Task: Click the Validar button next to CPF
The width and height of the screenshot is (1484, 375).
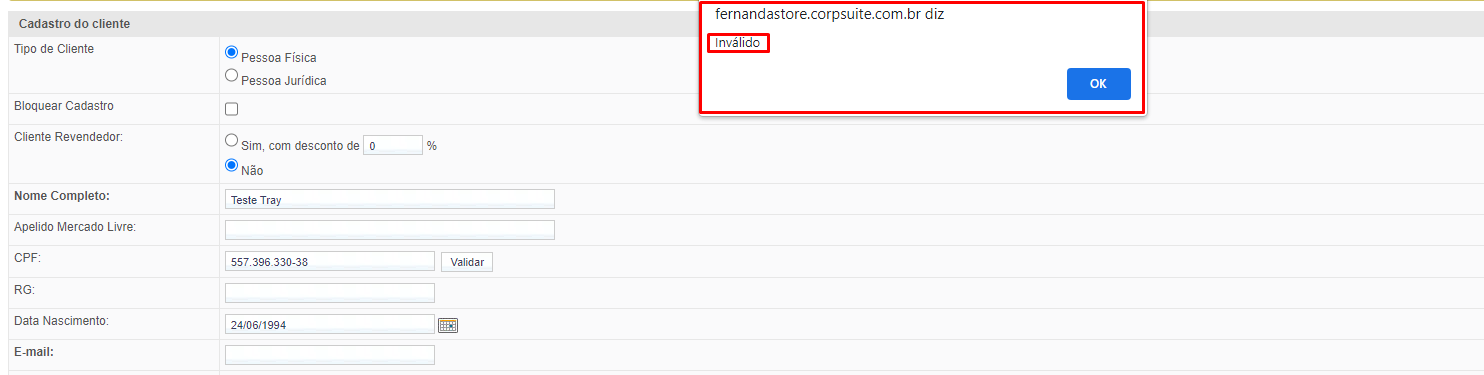Action: (467, 262)
